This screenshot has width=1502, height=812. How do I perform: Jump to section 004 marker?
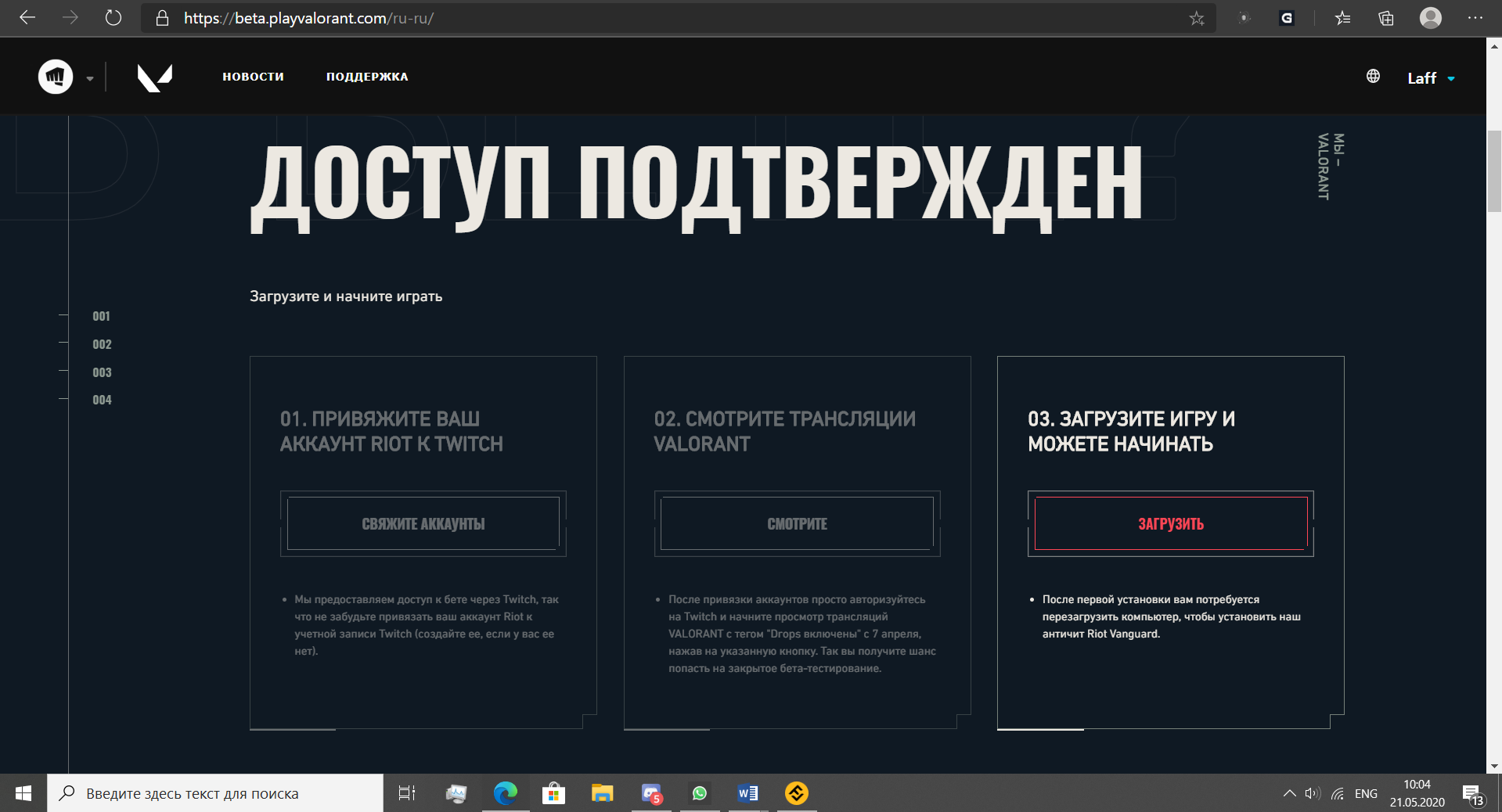click(x=102, y=400)
